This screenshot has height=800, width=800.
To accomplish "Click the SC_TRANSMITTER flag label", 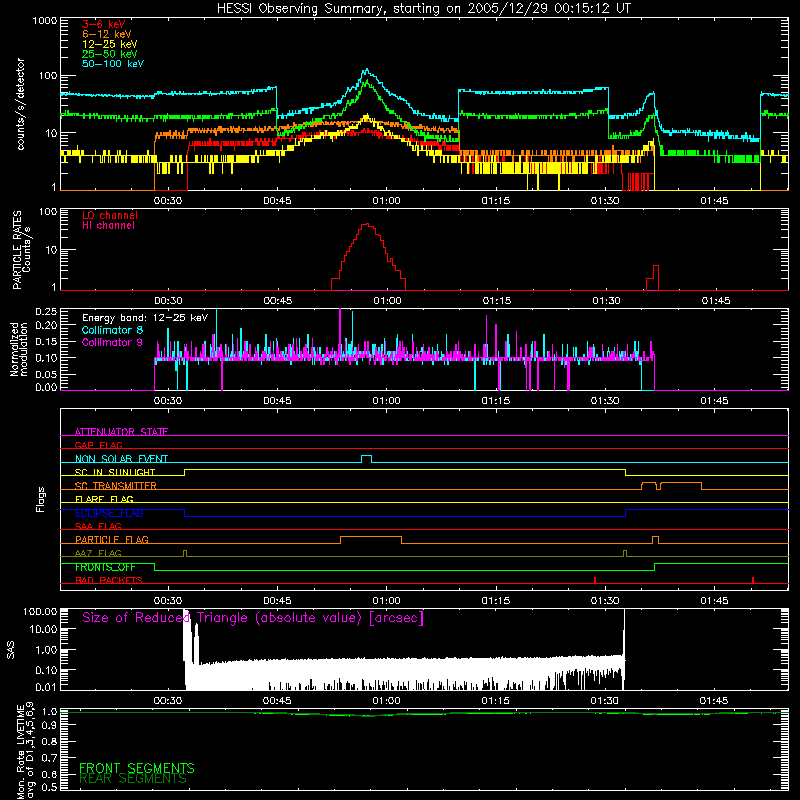I will click(x=116, y=486).
